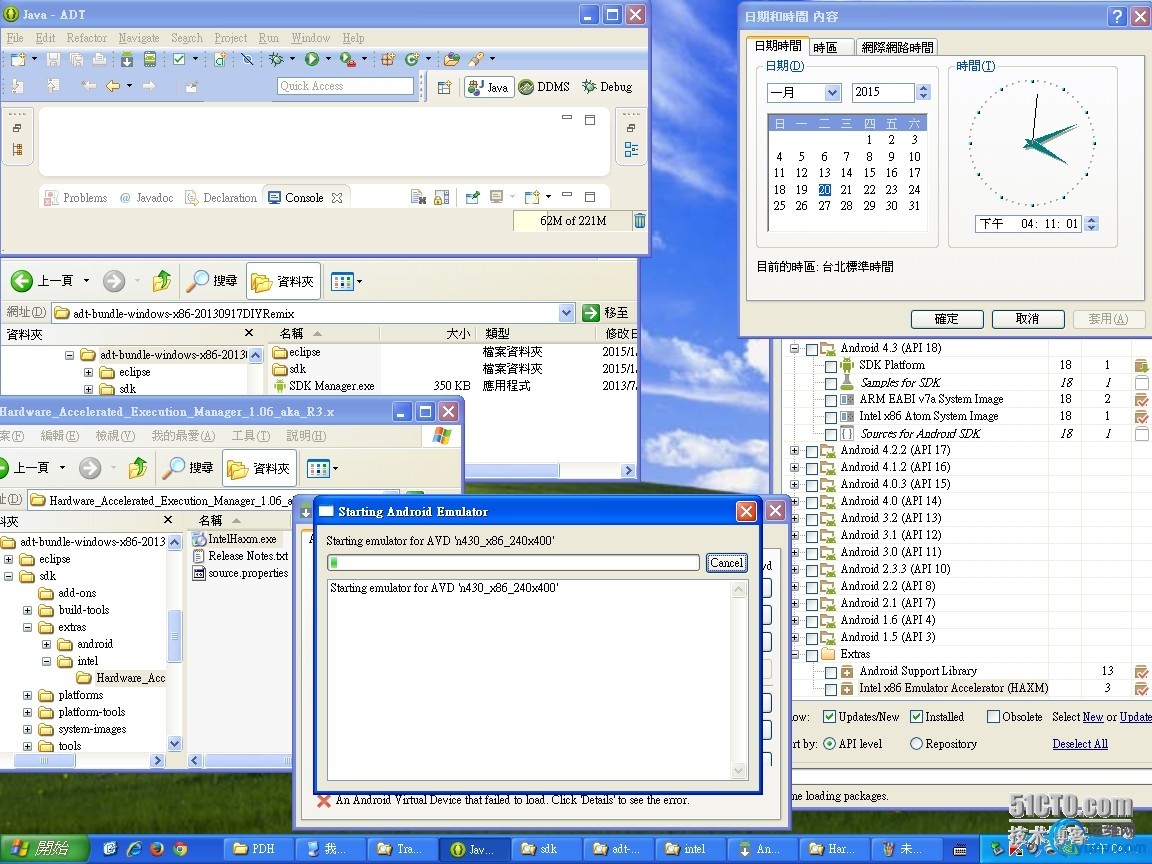Click the Open Perspective icon beside Java
The width and height of the screenshot is (1152, 864).
pyautogui.click(x=444, y=87)
